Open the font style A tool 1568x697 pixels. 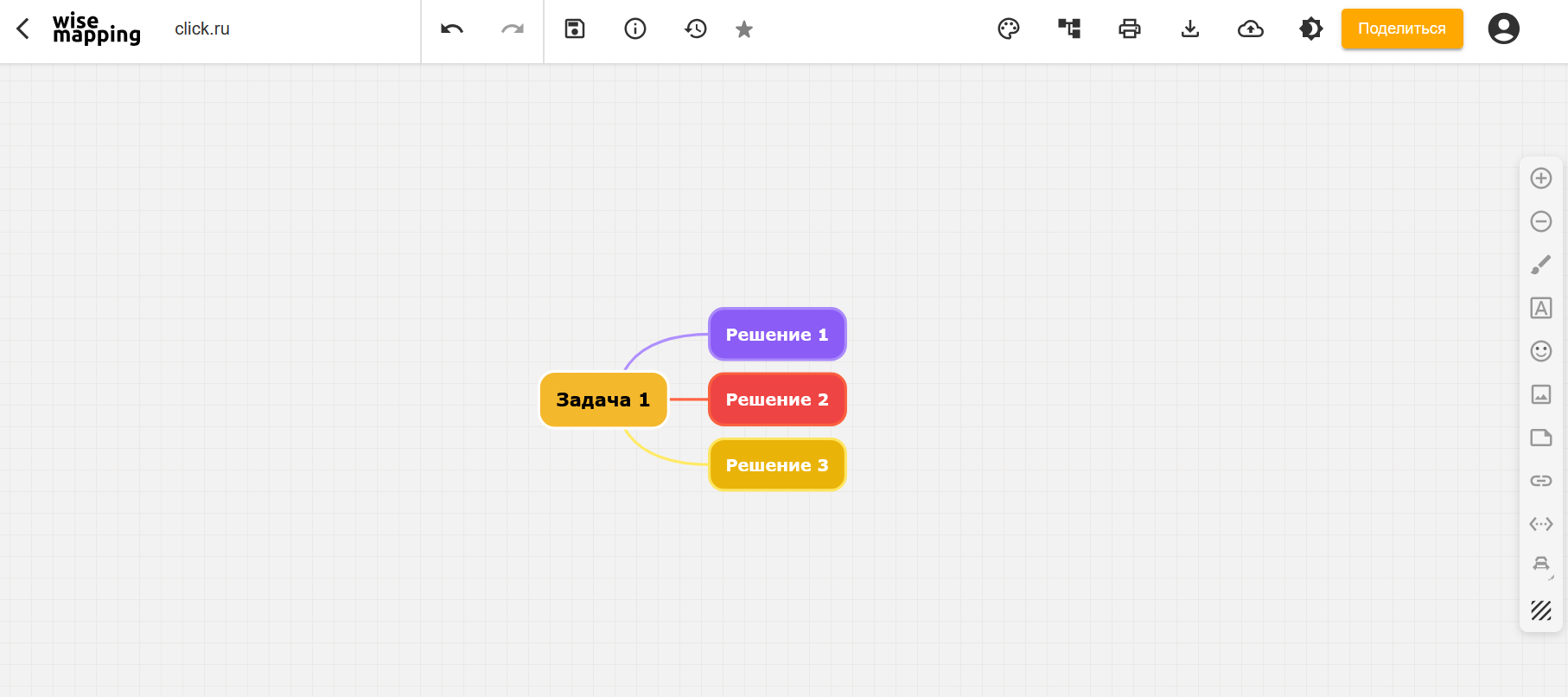(x=1541, y=308)
